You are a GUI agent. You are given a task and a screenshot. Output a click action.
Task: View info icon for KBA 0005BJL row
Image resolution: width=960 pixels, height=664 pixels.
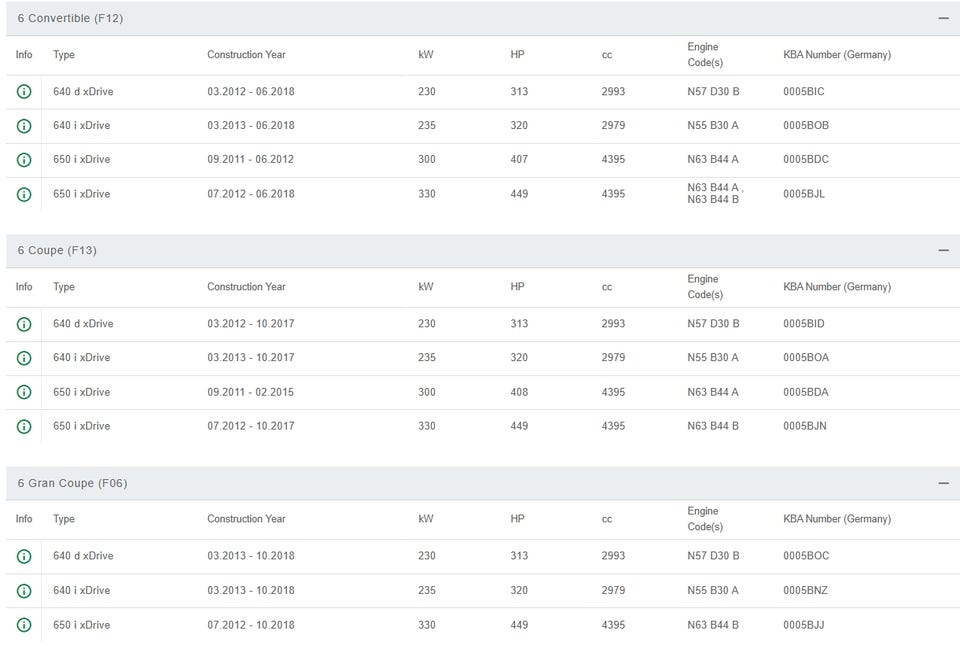(24, 195)
